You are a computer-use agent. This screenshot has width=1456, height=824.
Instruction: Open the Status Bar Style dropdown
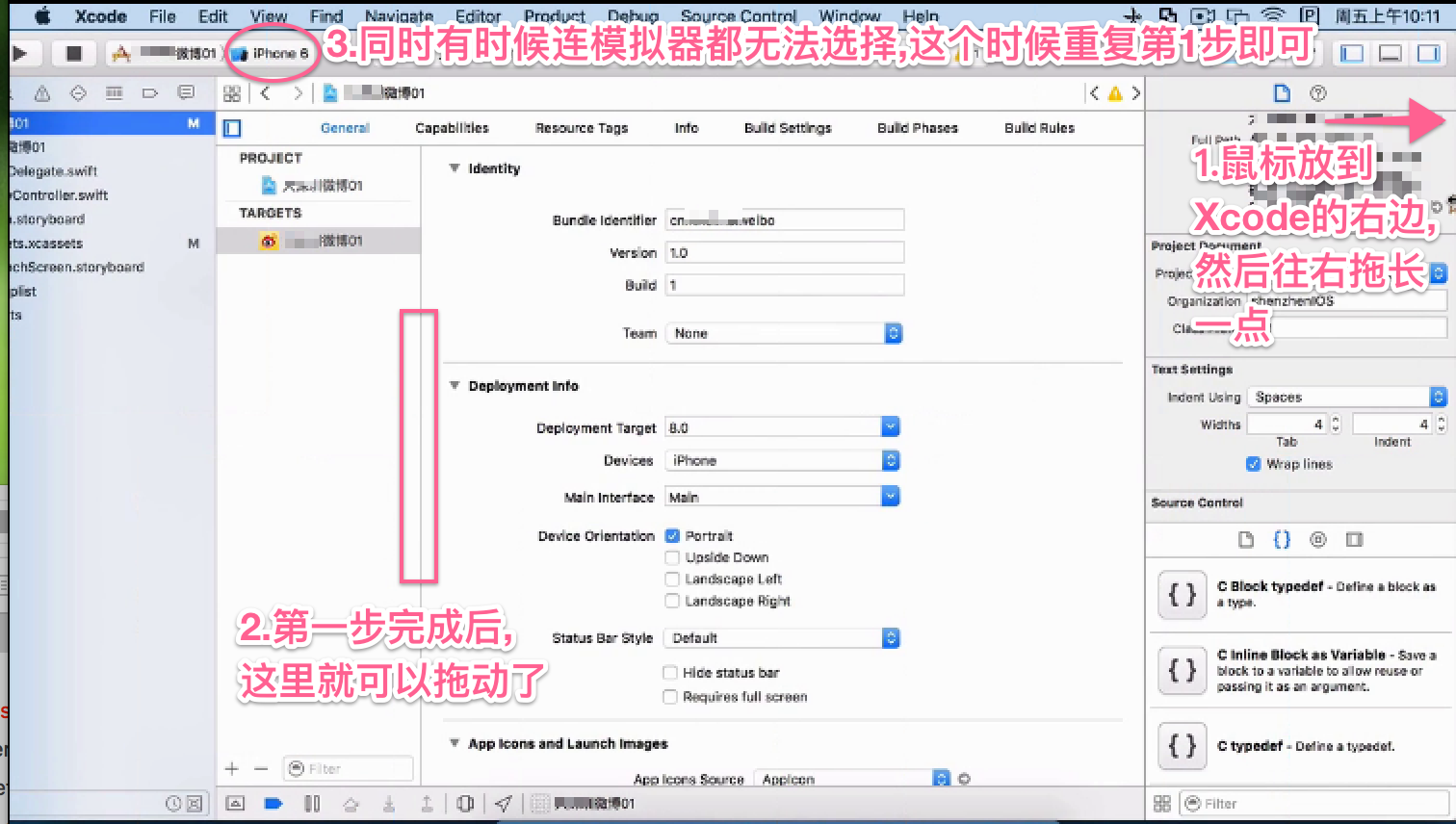[x=783, y=638]
